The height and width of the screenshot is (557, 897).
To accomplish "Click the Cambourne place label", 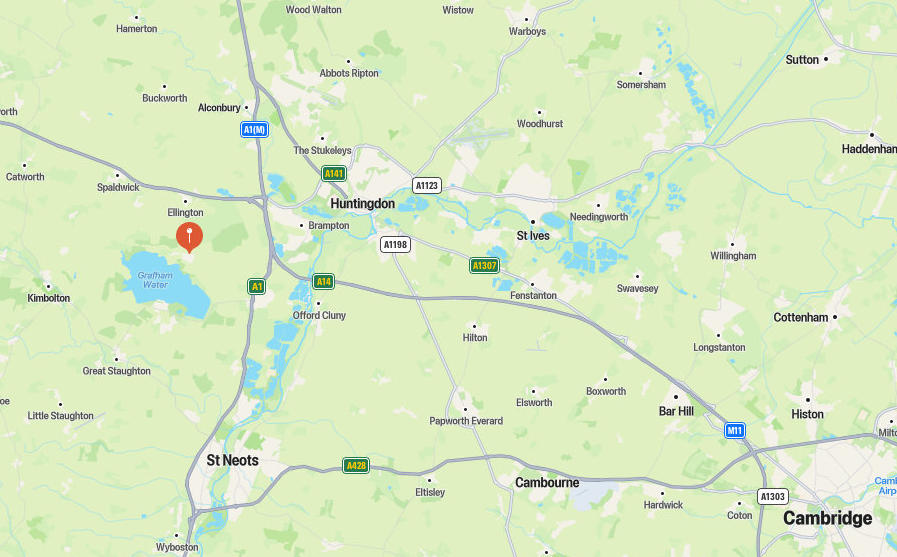I will [547, 483].
